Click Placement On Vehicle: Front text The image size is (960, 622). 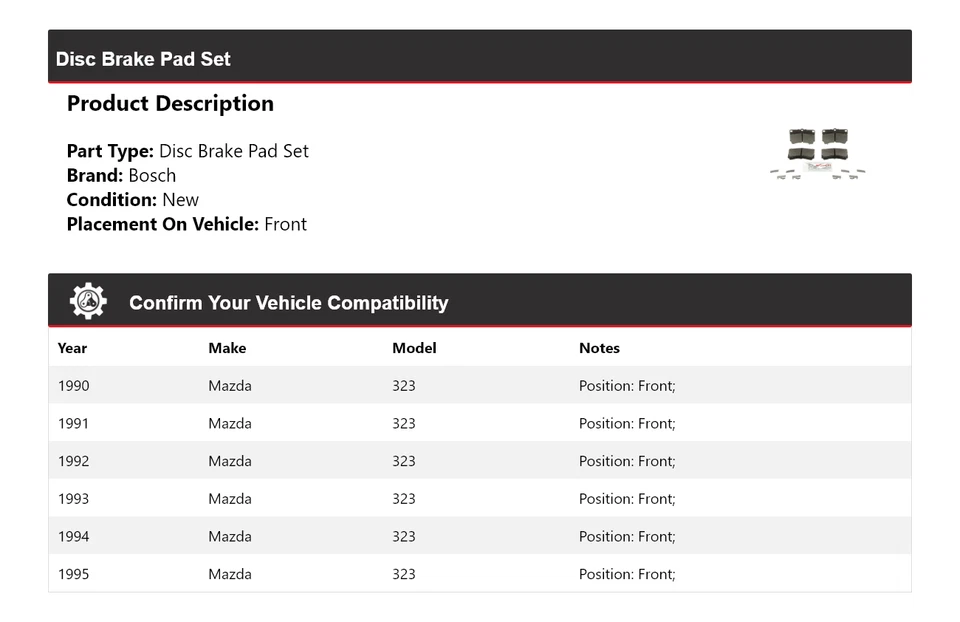click(186, 224)
